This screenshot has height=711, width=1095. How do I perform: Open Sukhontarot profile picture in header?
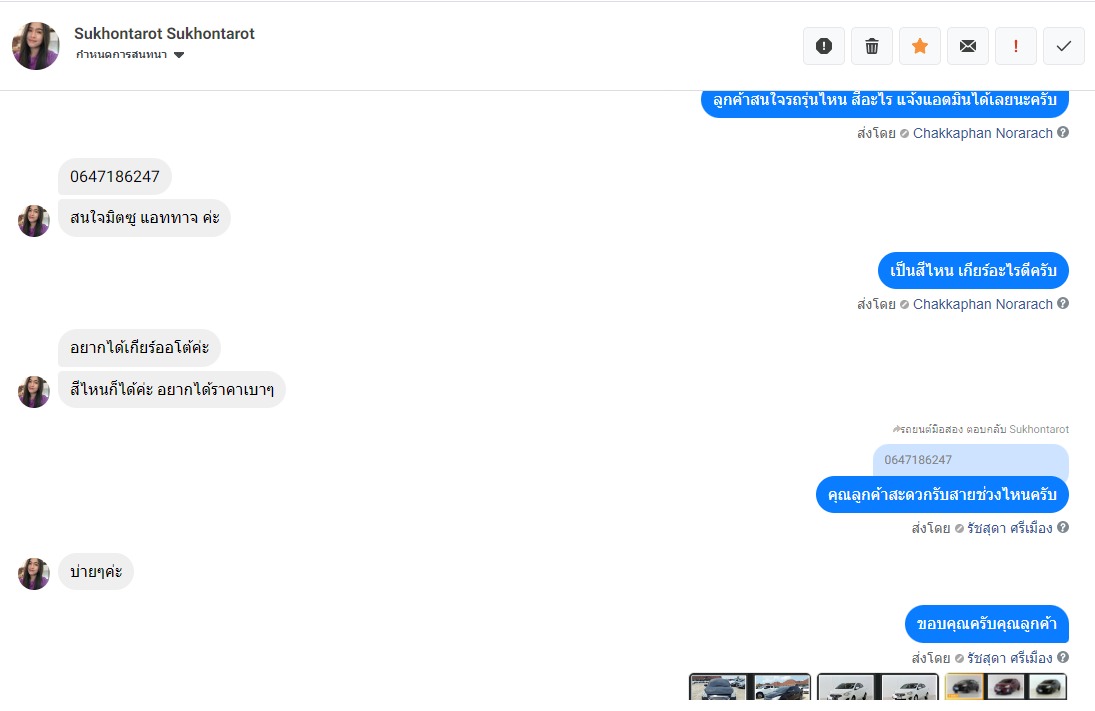tap(36, 46)
